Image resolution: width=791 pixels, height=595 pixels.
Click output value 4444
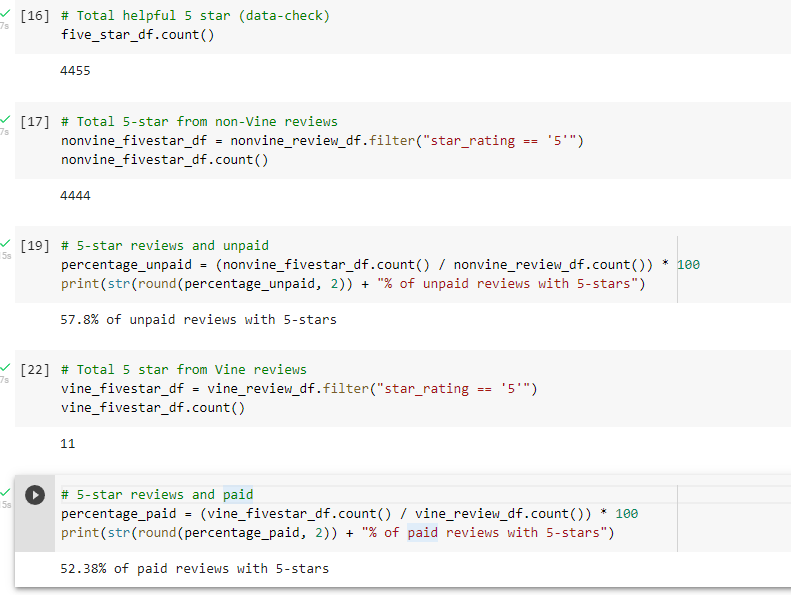pos(75,196)
